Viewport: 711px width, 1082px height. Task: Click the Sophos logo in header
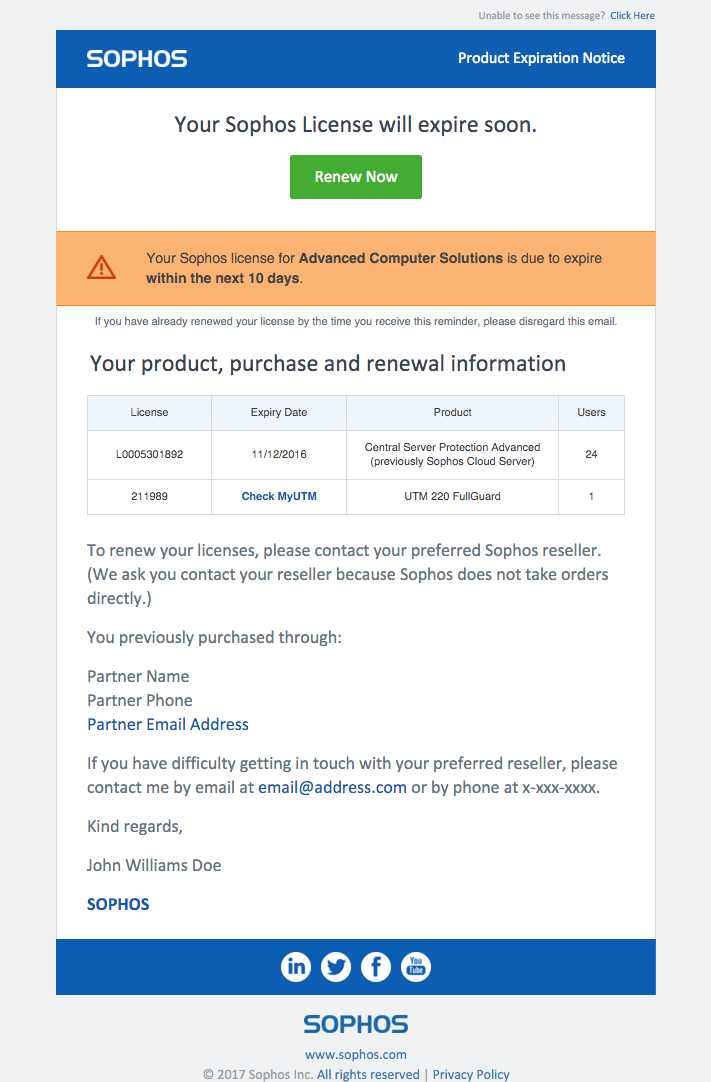click(137, 59)
